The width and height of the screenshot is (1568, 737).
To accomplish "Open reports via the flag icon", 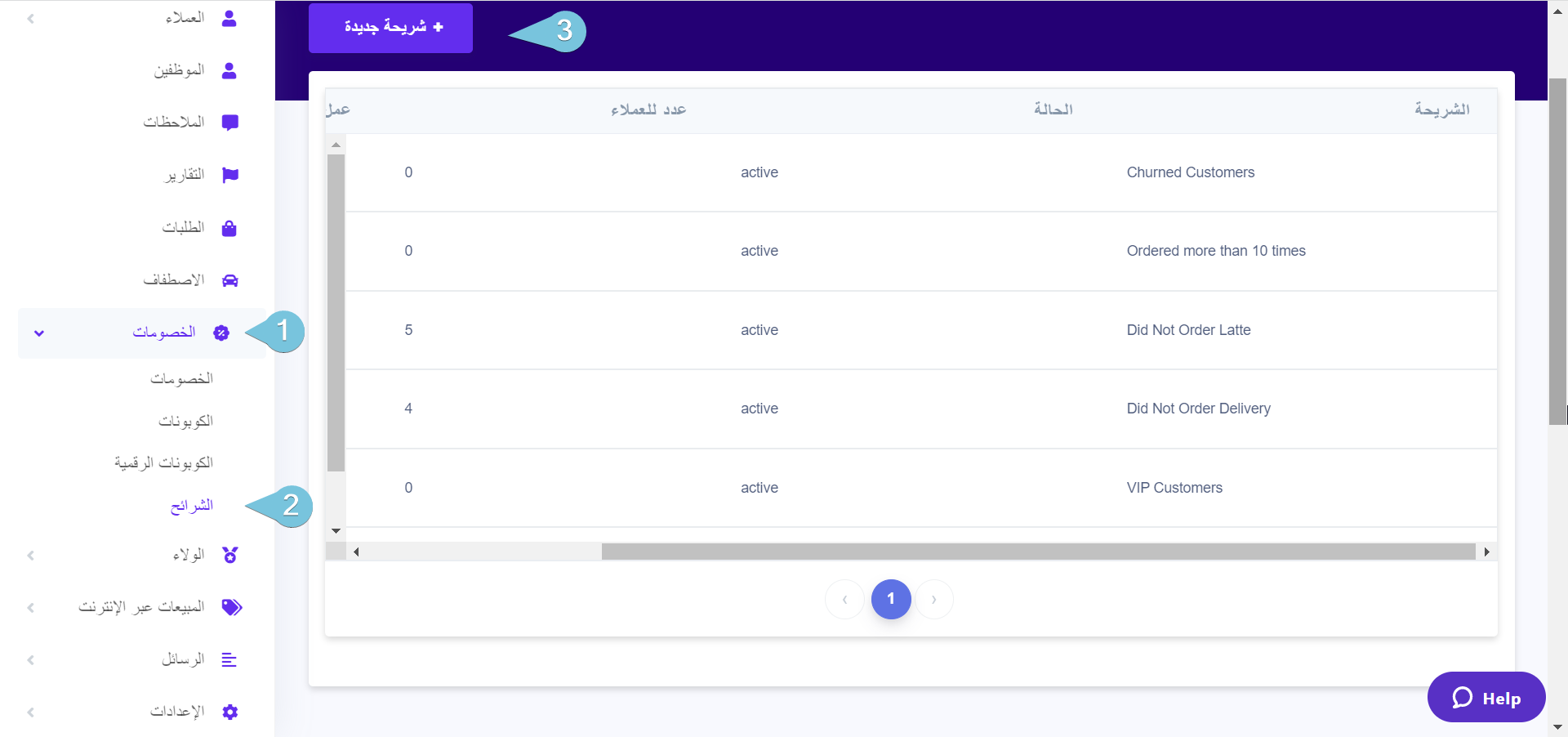I will (x=229, y=175).
